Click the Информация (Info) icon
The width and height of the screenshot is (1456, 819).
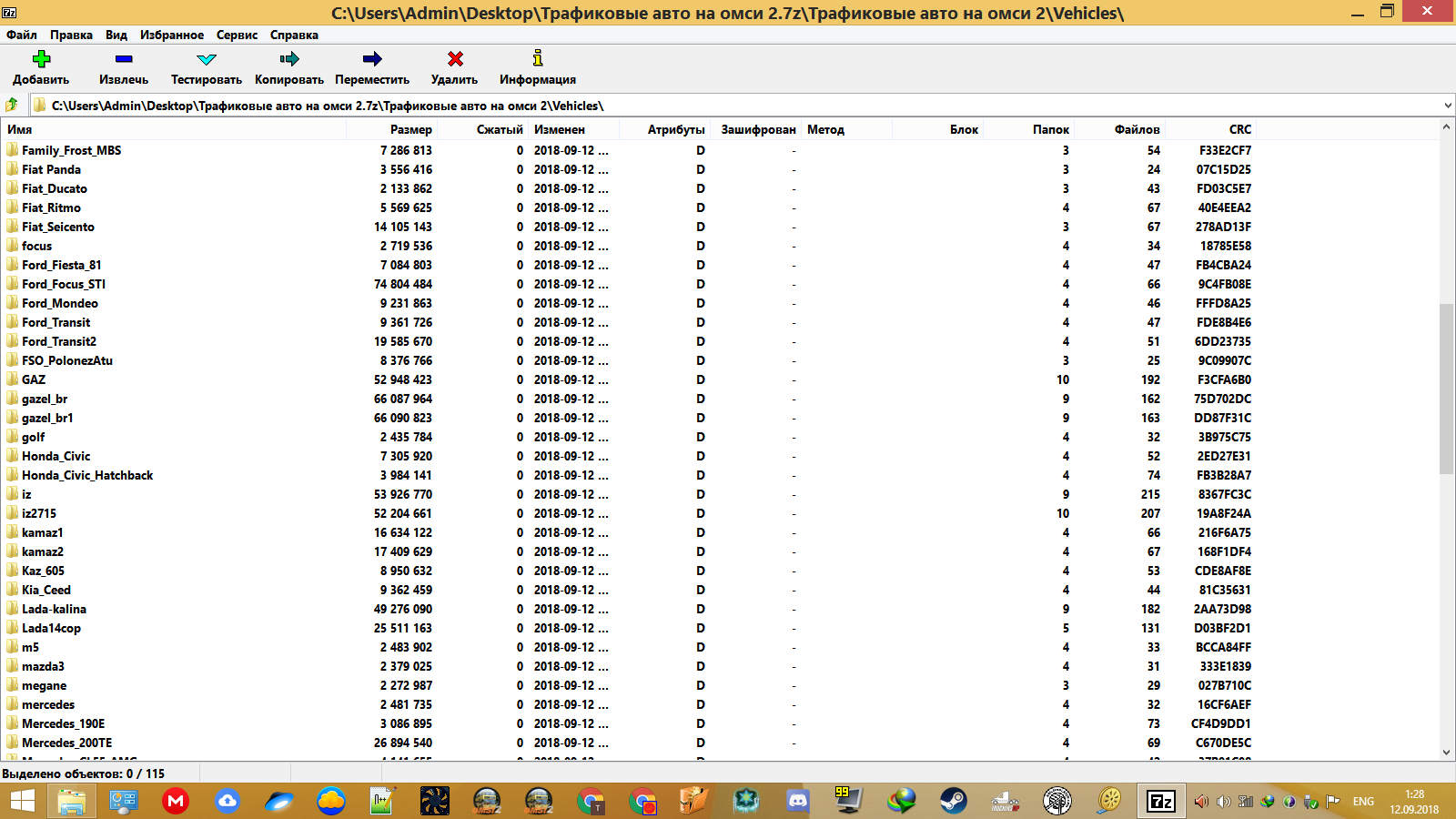click(538, 58)
